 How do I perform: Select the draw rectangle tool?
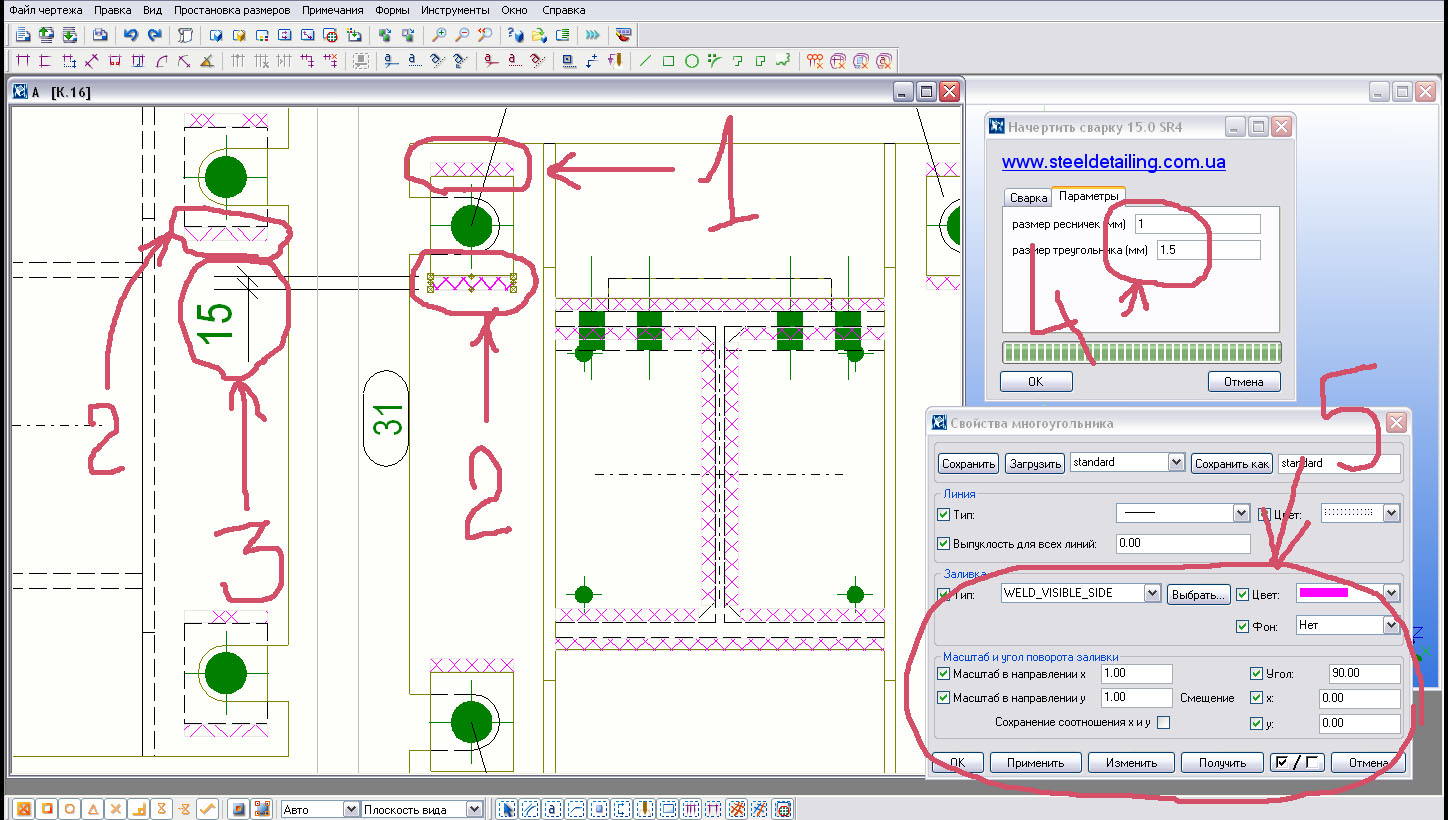pos(668,61)
